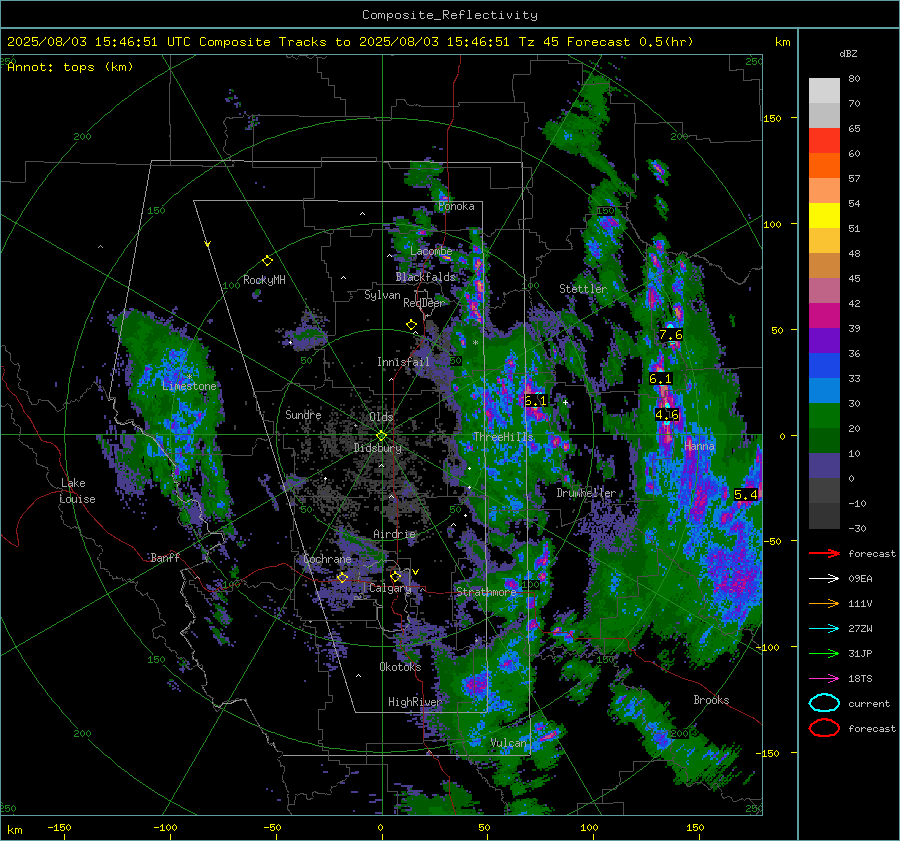Click the red forecast arrow in legend

pyautogui.click(x=824, y=553)
